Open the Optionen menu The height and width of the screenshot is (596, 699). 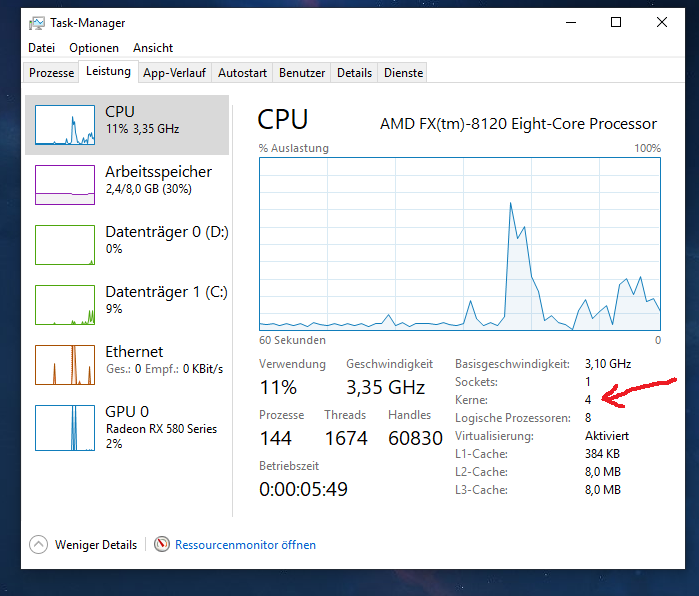(94, 48)
